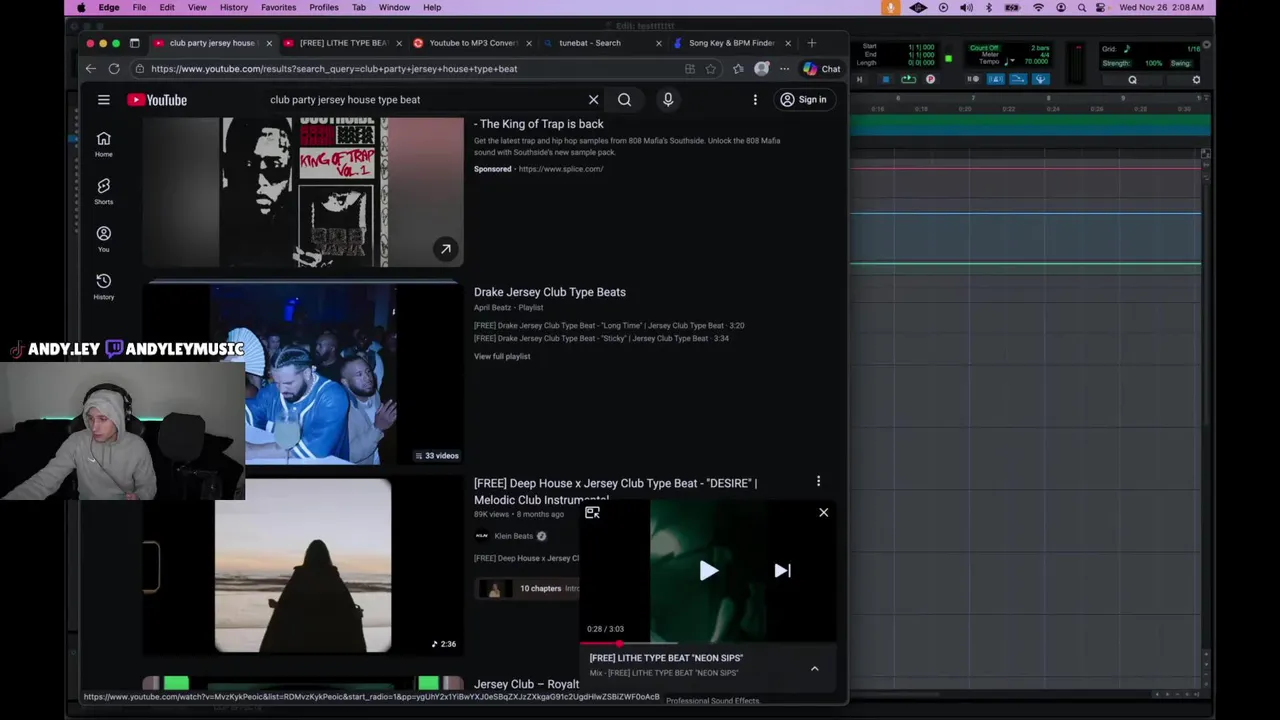Skip to next video in miniplayer

782,571
